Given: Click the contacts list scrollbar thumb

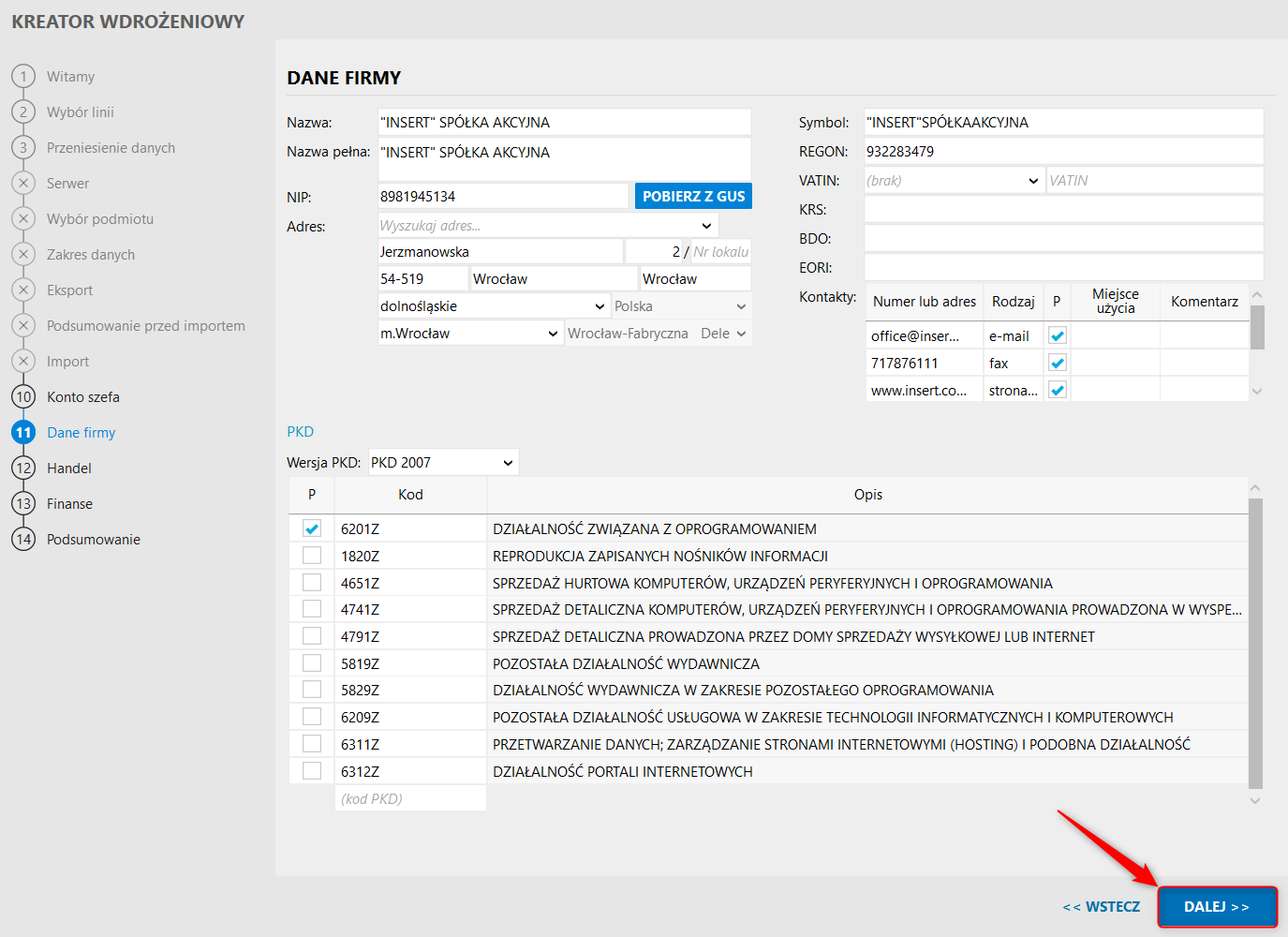Looking at the screenshot, I should point(1257,327).
